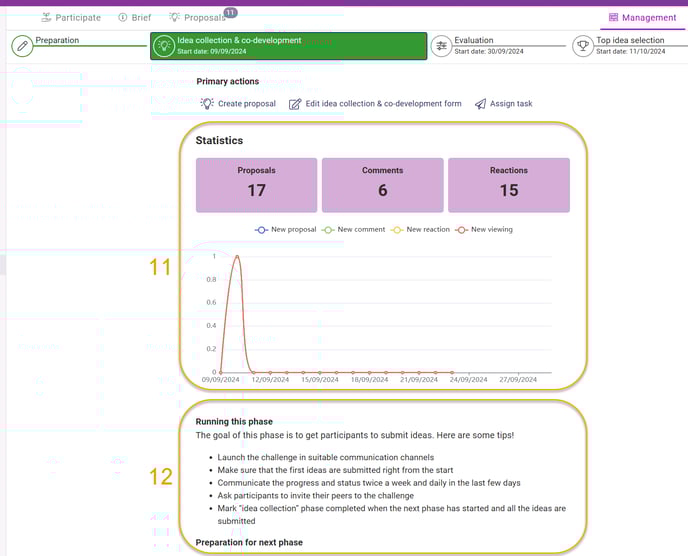The image size is (688, 556).
Task: Open the Evaluation phase
Action: point(498,45)
